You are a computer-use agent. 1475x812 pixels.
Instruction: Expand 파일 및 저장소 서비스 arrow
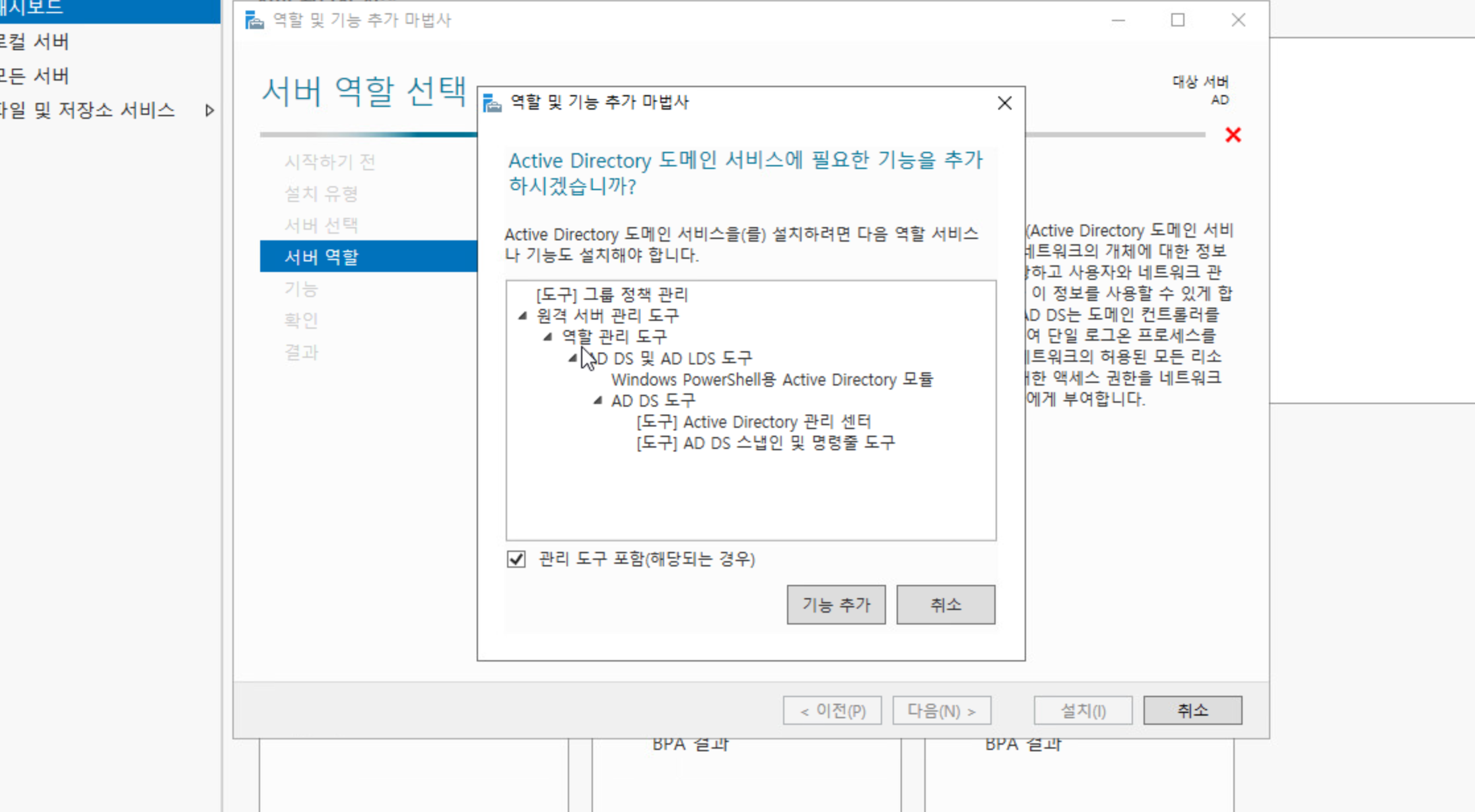tap(209, 110)
